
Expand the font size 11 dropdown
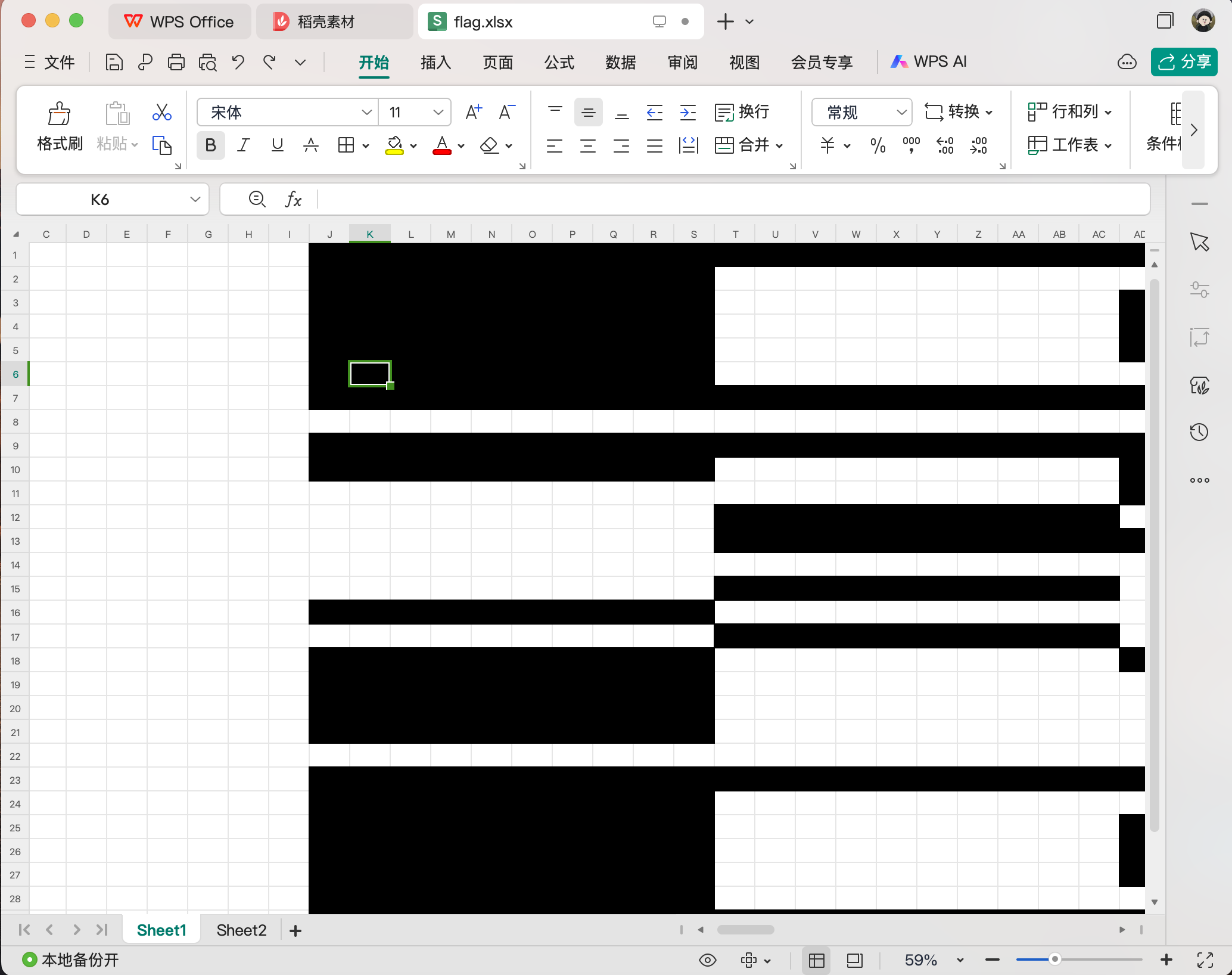point(438,112)
